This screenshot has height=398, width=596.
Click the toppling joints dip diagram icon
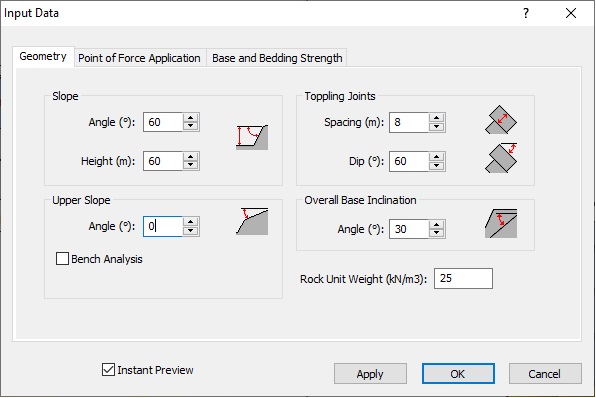[501, 158]
